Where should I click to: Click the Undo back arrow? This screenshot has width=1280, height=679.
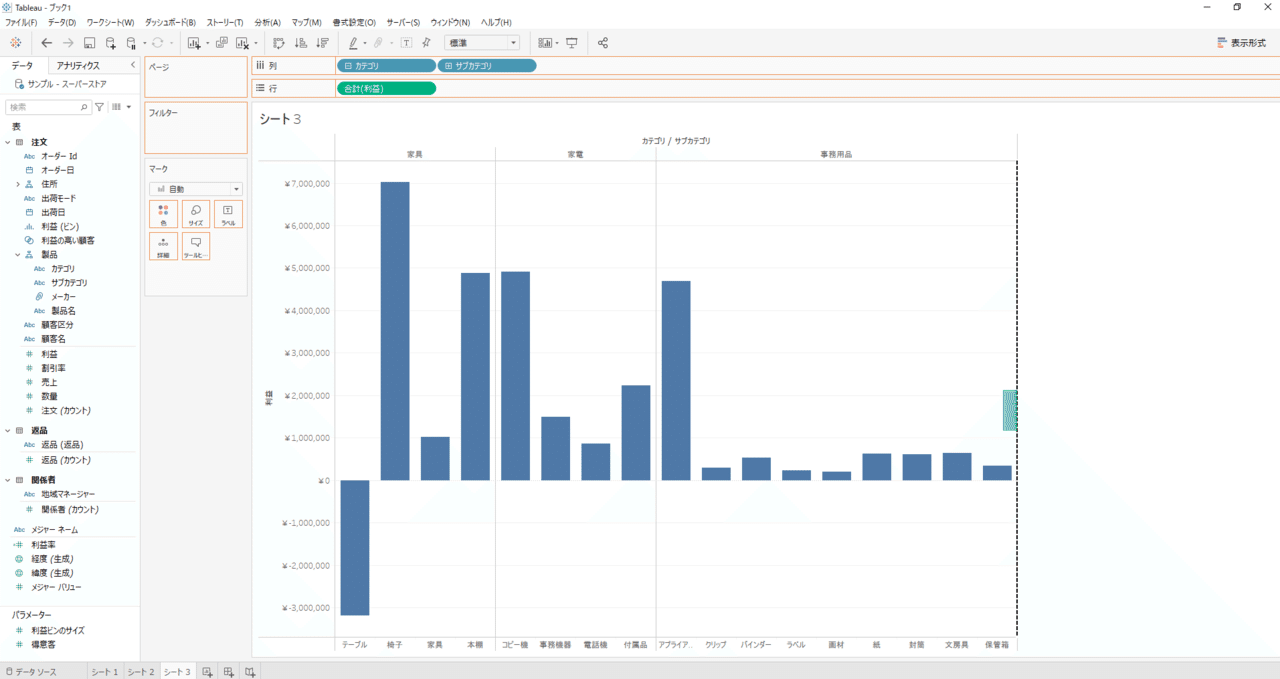(x=47, y=43)
